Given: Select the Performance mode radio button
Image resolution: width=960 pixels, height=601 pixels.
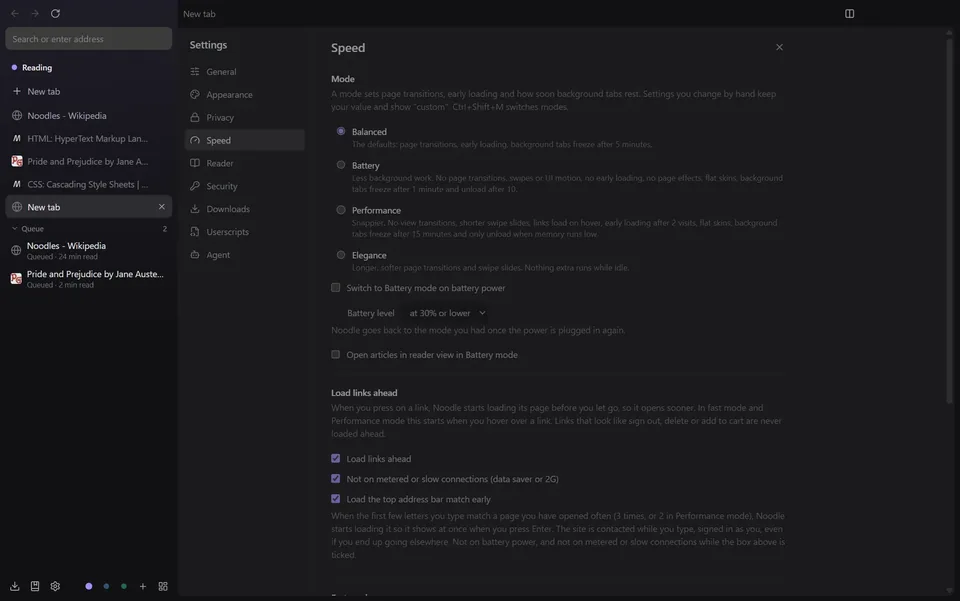Looking at the screenshot, I should tap(341, 210).
